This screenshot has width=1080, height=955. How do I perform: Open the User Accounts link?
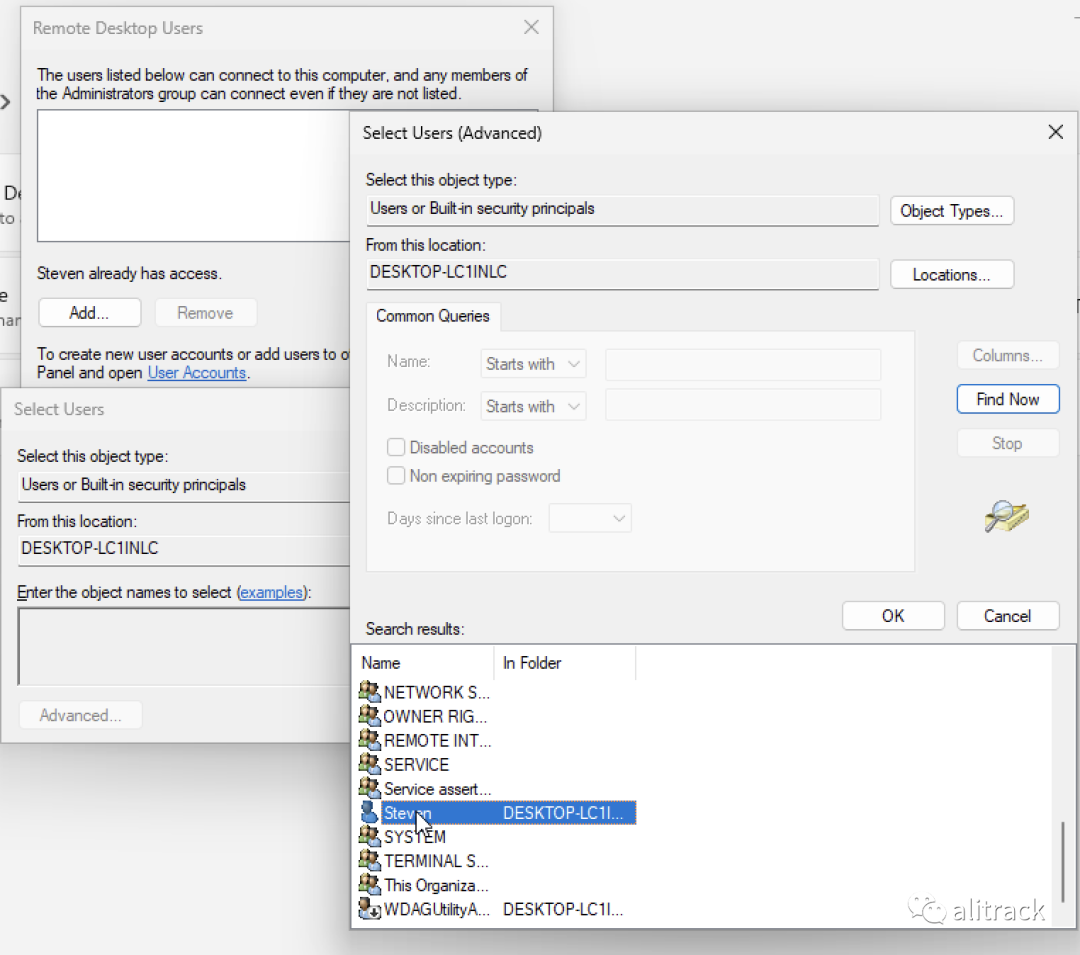pyautogui.click(x=196, y=373)
